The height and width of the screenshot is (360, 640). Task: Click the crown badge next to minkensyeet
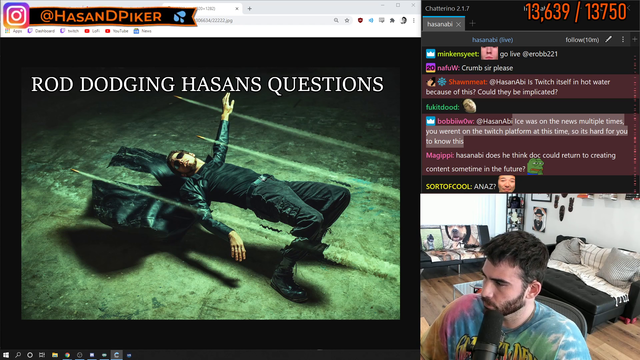point(431,53)
